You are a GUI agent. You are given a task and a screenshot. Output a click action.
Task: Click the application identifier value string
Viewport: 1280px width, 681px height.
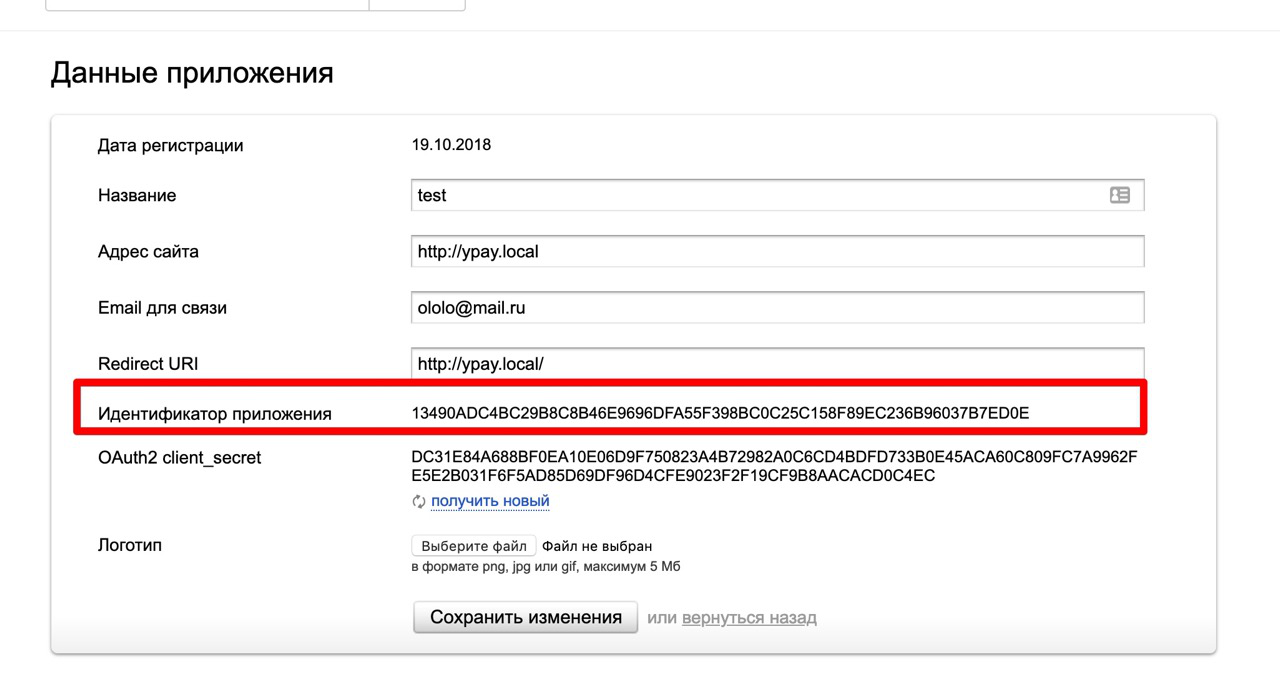click(x=720, y=413)
